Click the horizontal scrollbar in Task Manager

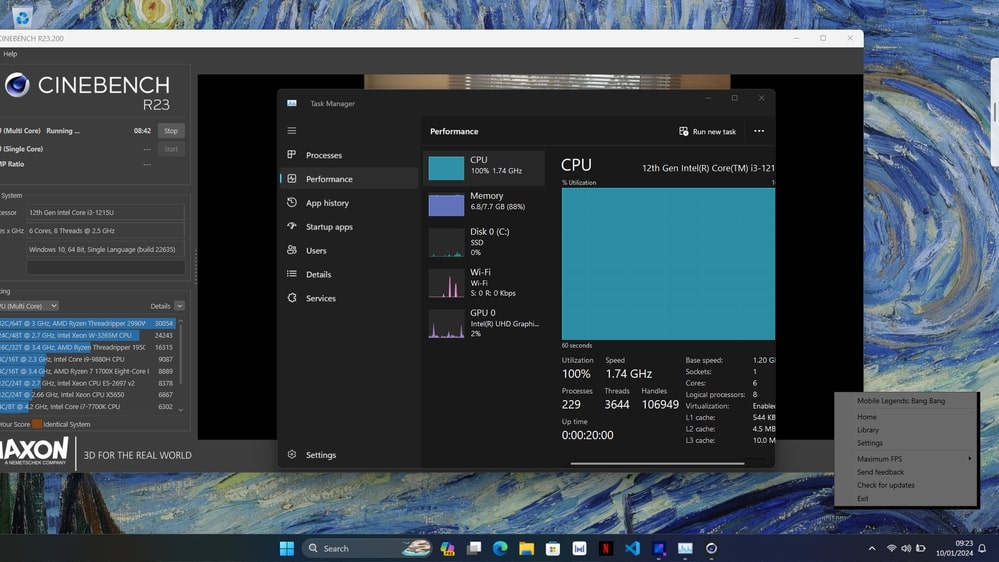(x=658, y=463)
